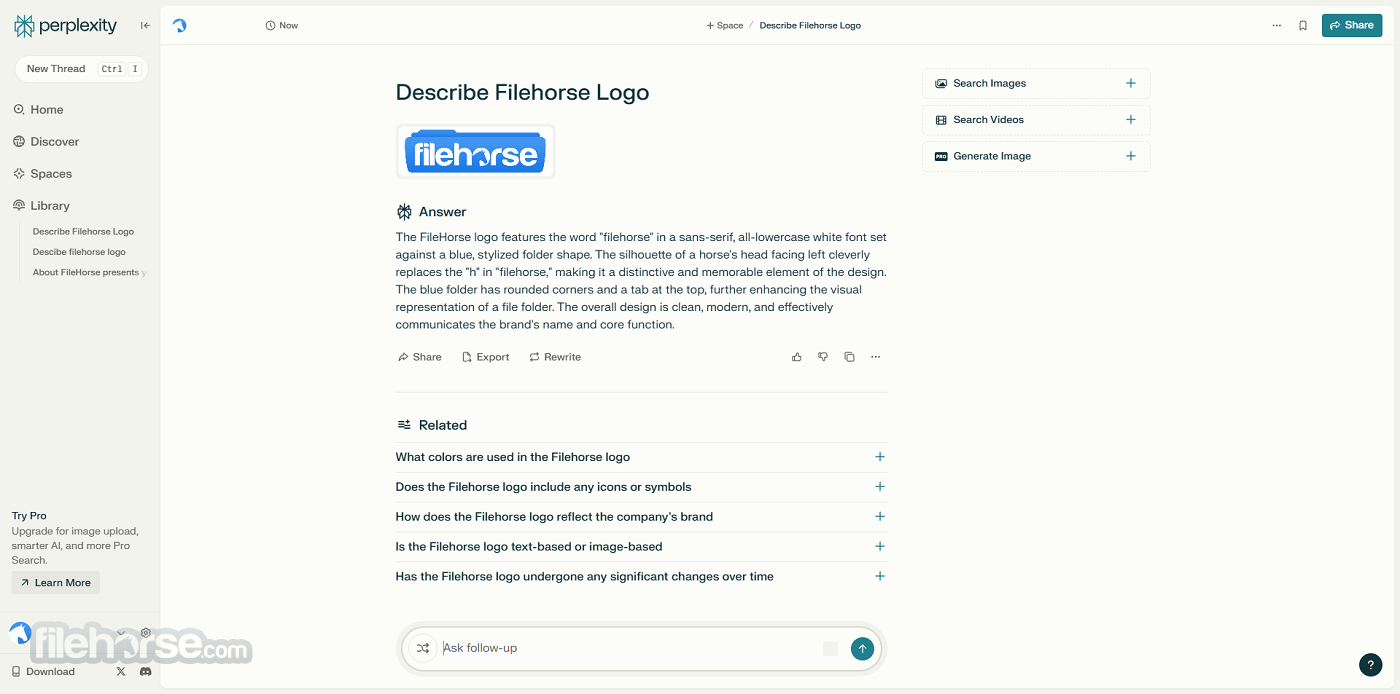Click 'Has the Filehorse logo undergone' question
The image size is (1400, 694).
pos(585,577)
